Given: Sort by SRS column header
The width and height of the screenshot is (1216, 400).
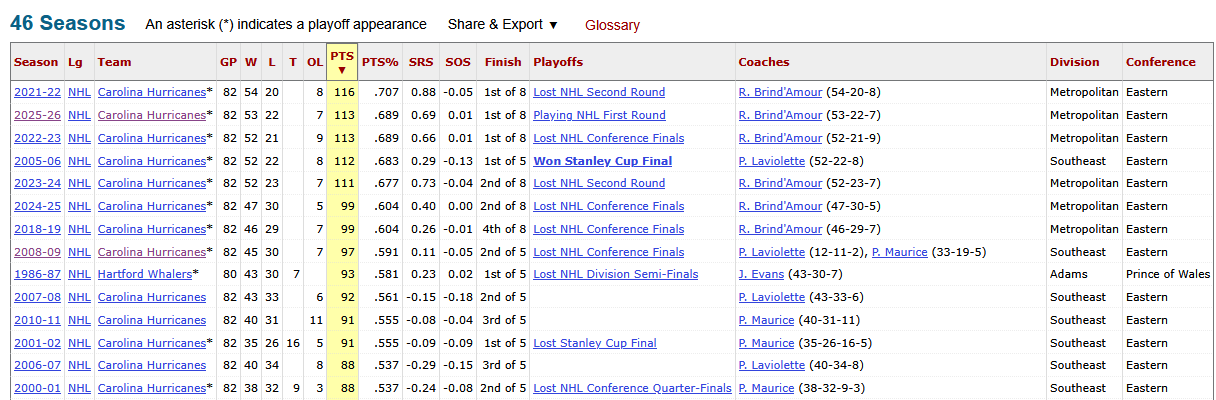Looking at the screenshot, I should pyautogui.click(x=421, y=62).
